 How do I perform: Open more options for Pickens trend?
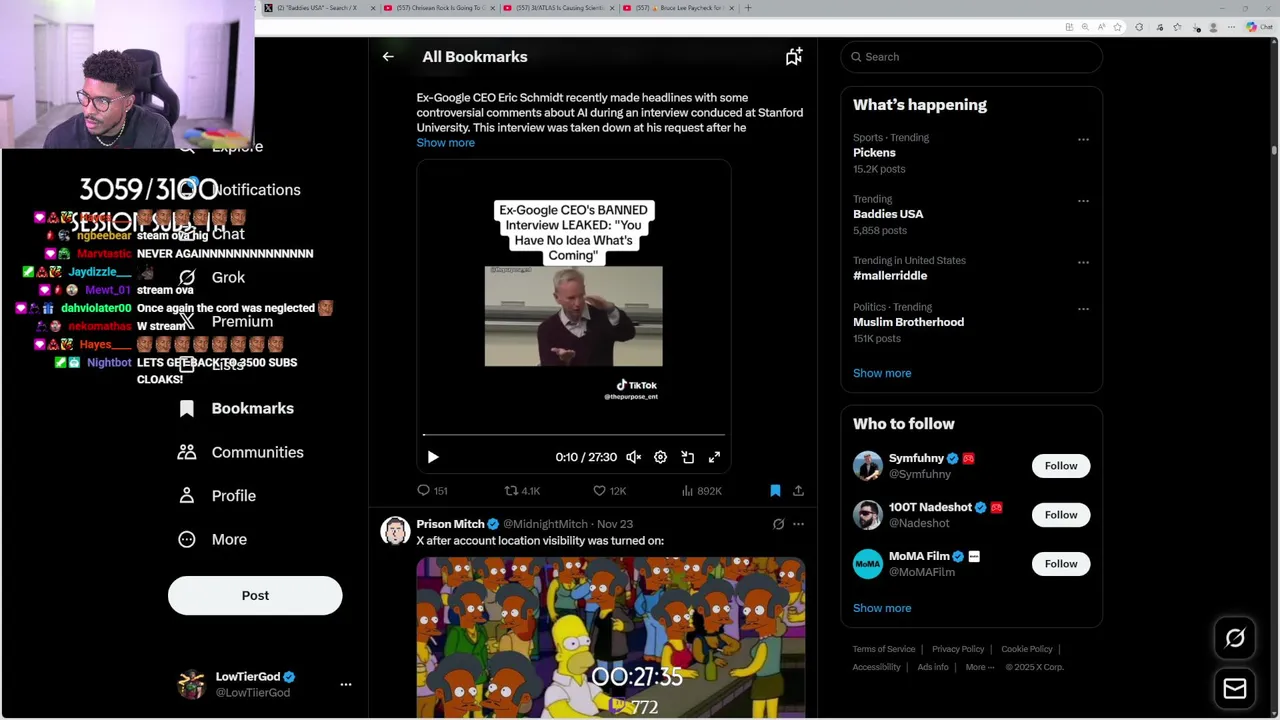coord(1083,140)
